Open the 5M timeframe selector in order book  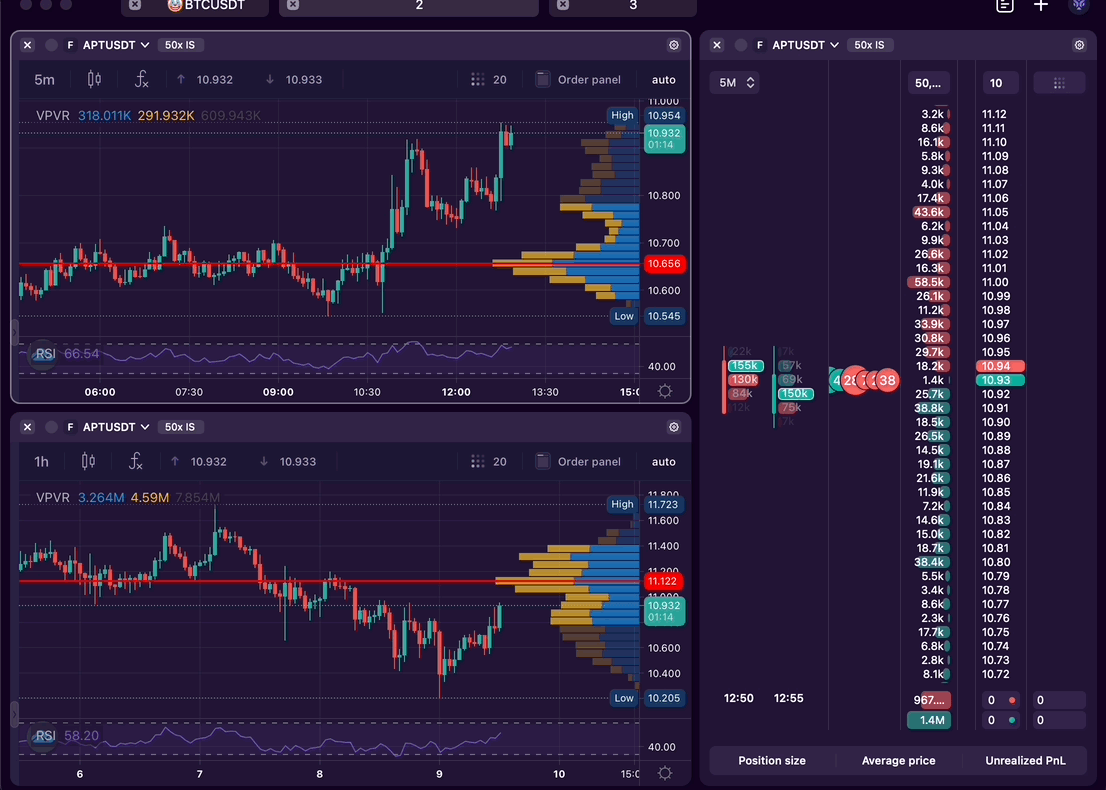point(734,83)
